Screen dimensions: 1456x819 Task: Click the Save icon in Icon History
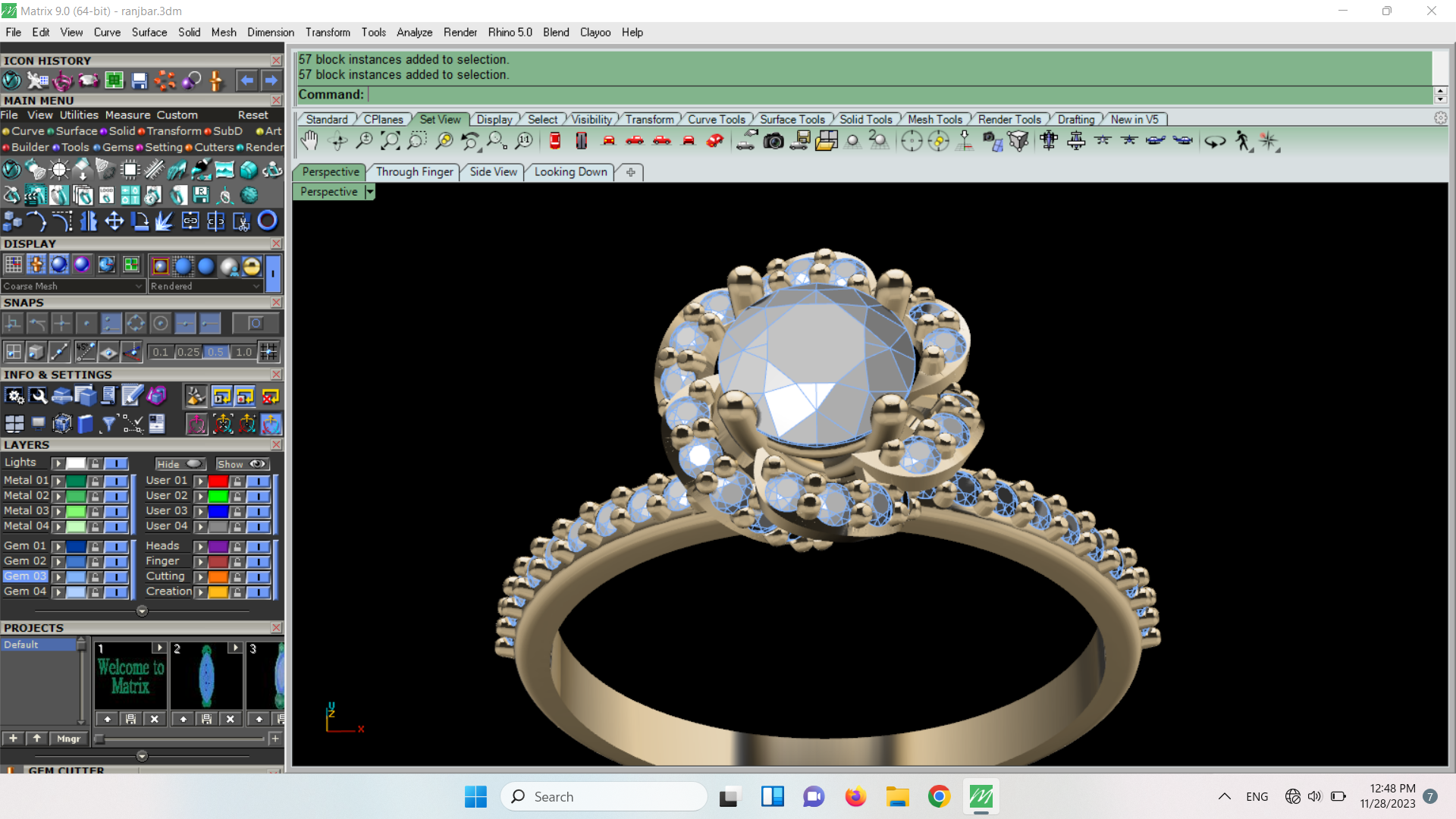(x=140, y=80)
